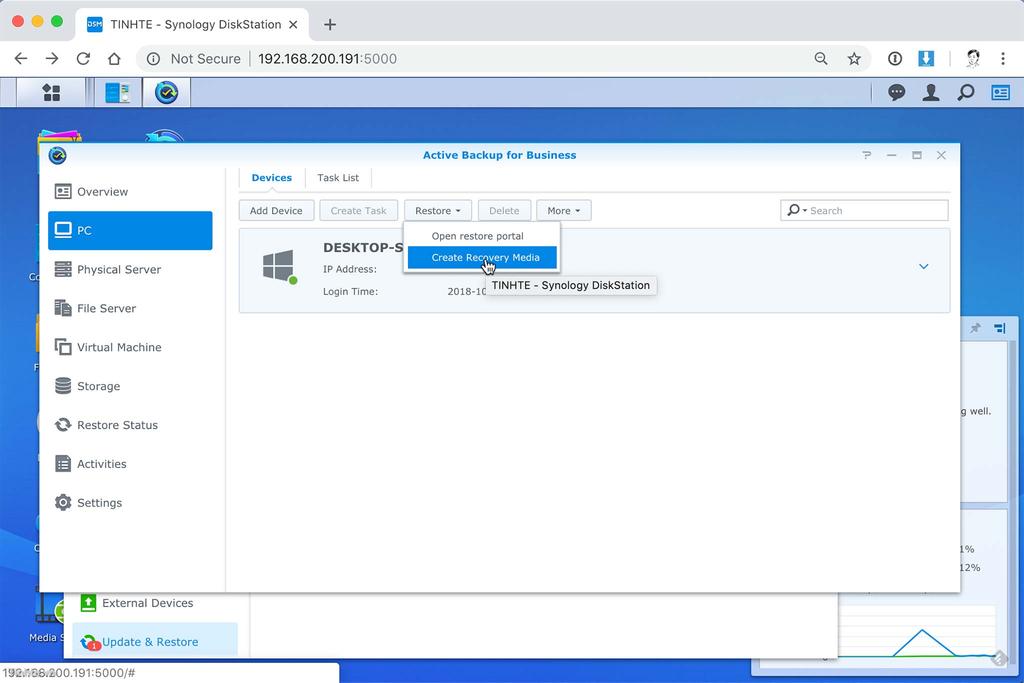The width and height of the screenshot is (1024, 683).
Task: Select Active Backup taskbar icon
Action: pos(167,93)
